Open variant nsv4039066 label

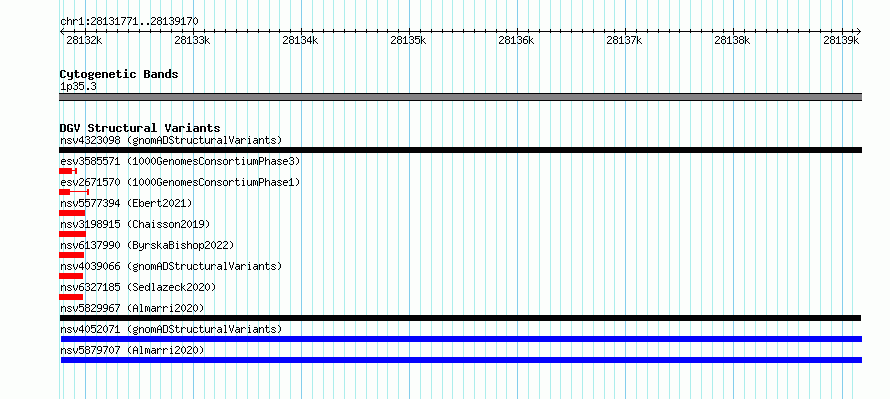tap(171, 266)
